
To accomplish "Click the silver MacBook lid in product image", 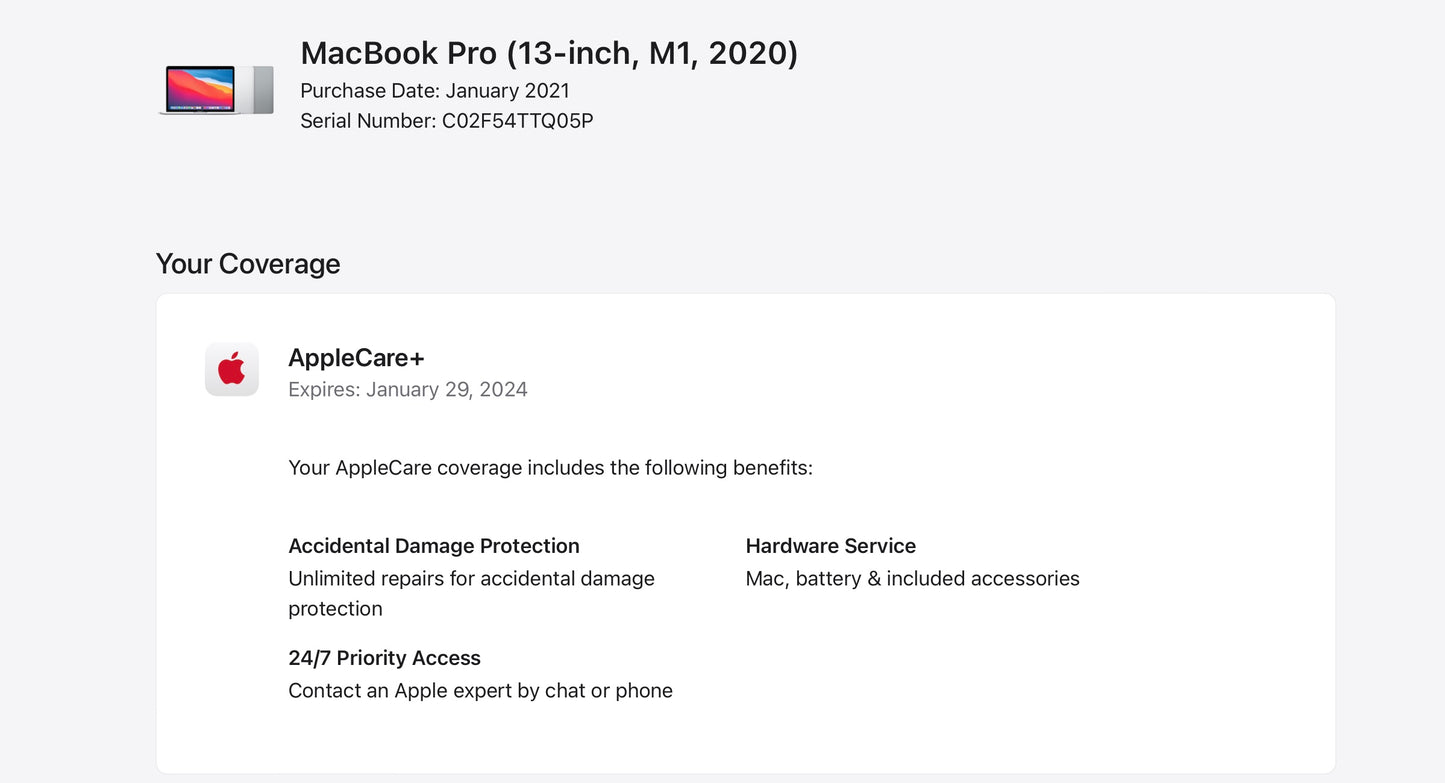I will pyautogui.click(x=260, y=88).
